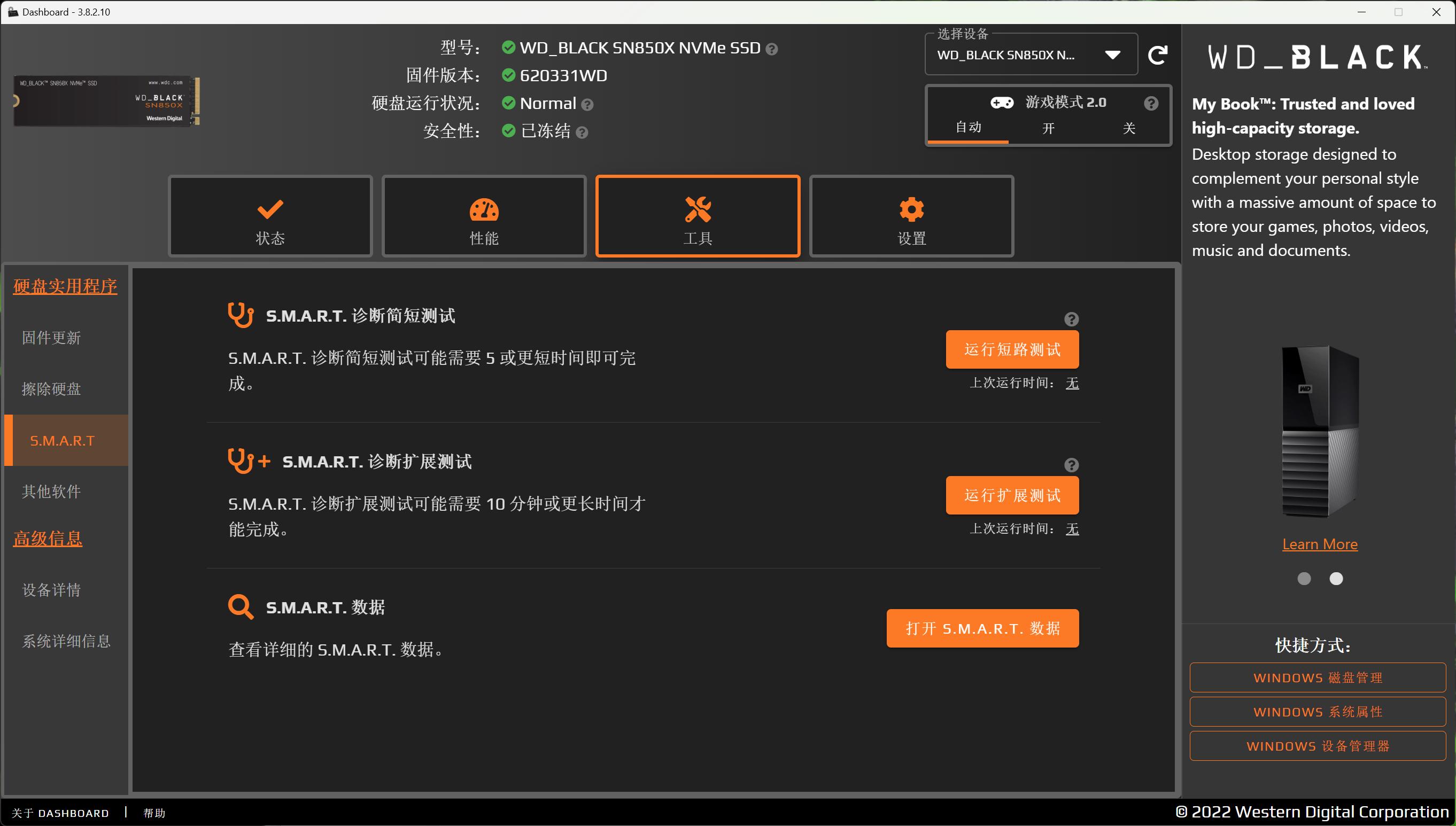Click the second carousel dot
The width and height of the screenshot is (1456, 826).
pyautogui.click(x=1336, y=579)
